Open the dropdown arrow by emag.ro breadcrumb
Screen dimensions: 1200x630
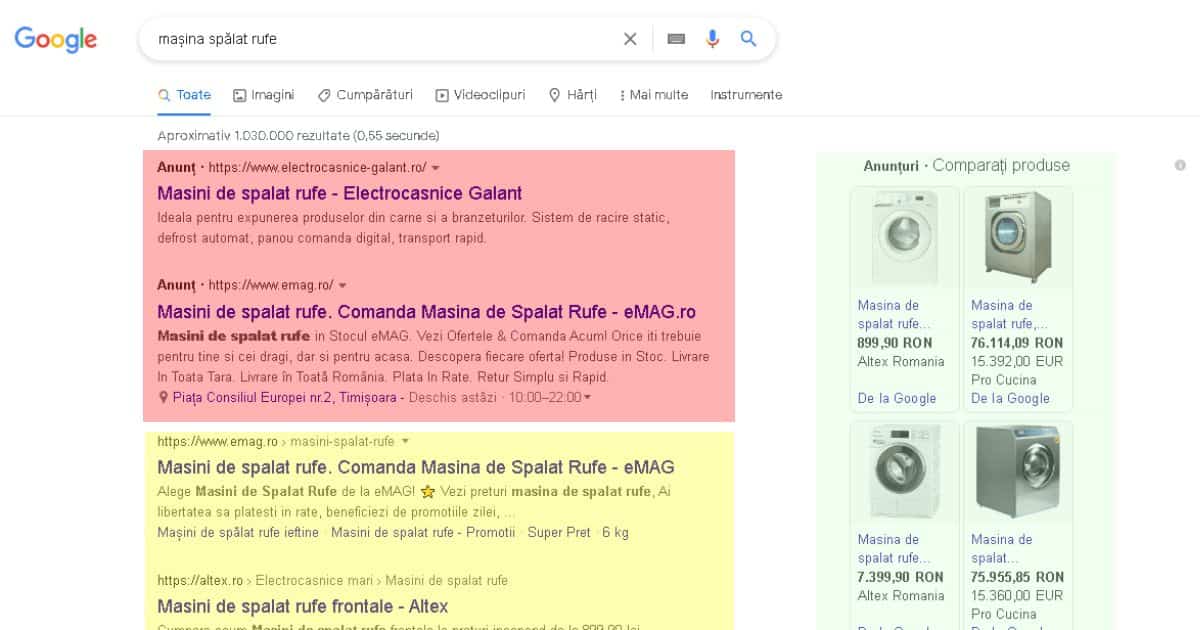[x=405, y=439]
